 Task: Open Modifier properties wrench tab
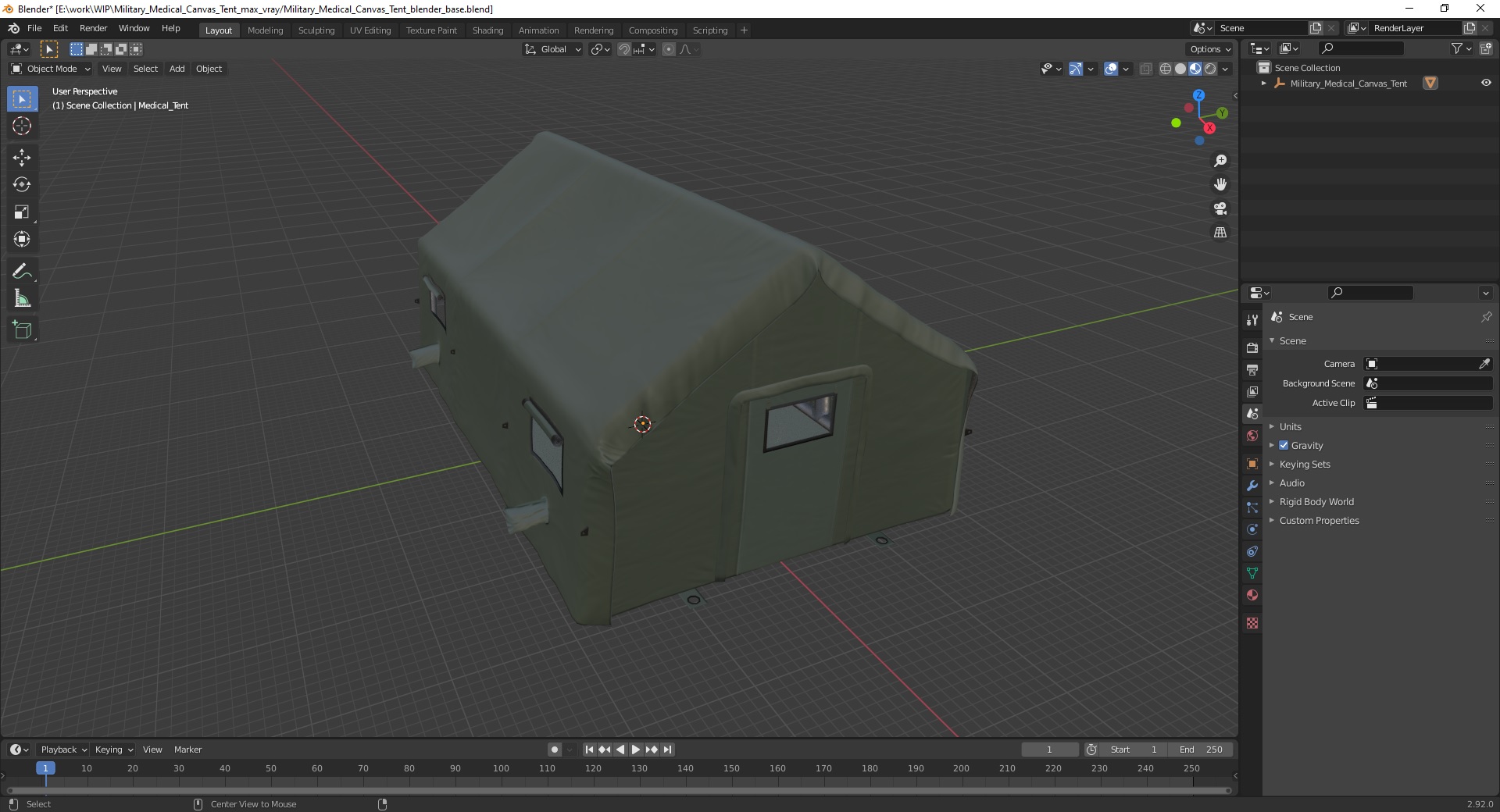coord(1252,486)
